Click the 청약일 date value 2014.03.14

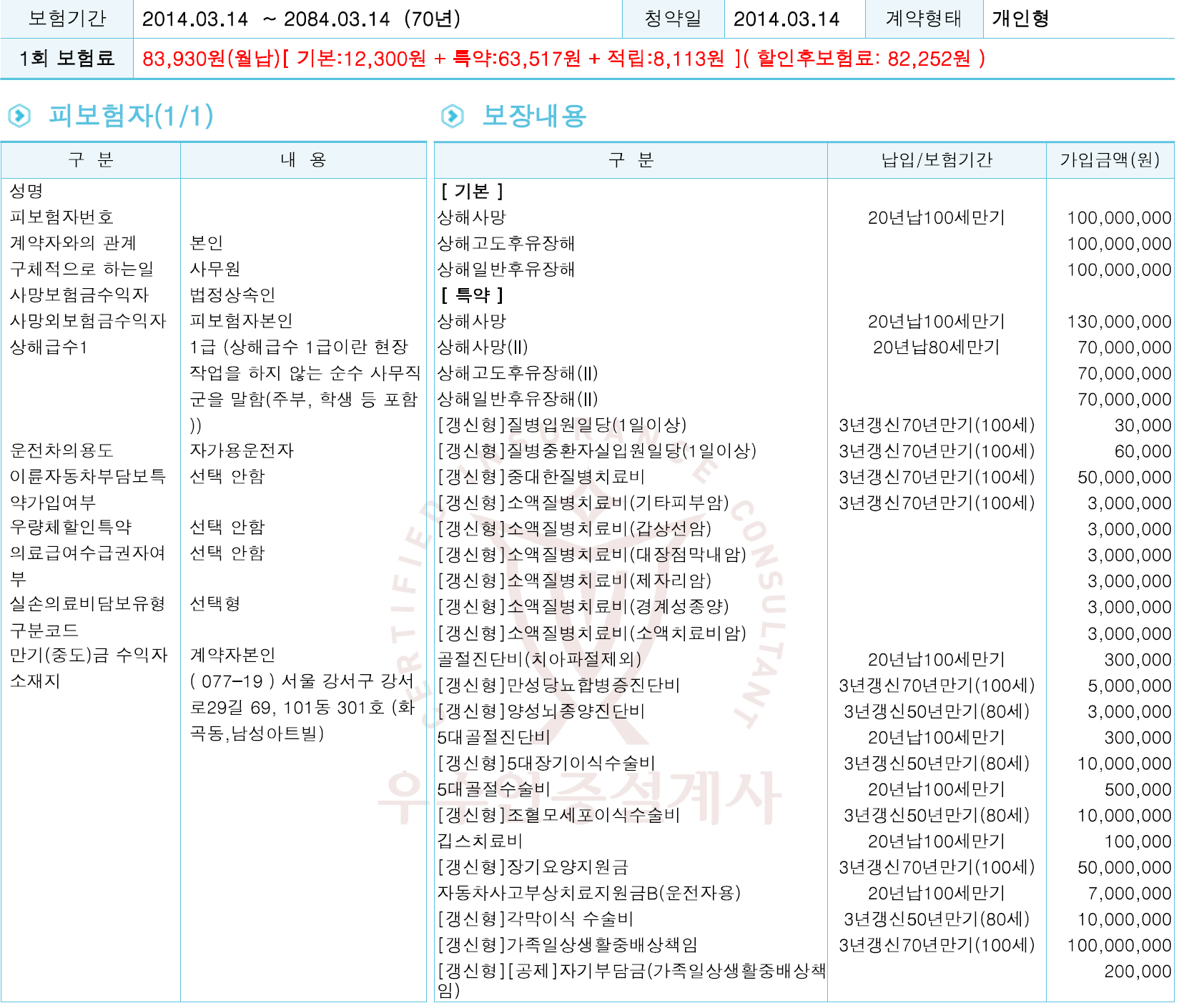click(786, 19)
